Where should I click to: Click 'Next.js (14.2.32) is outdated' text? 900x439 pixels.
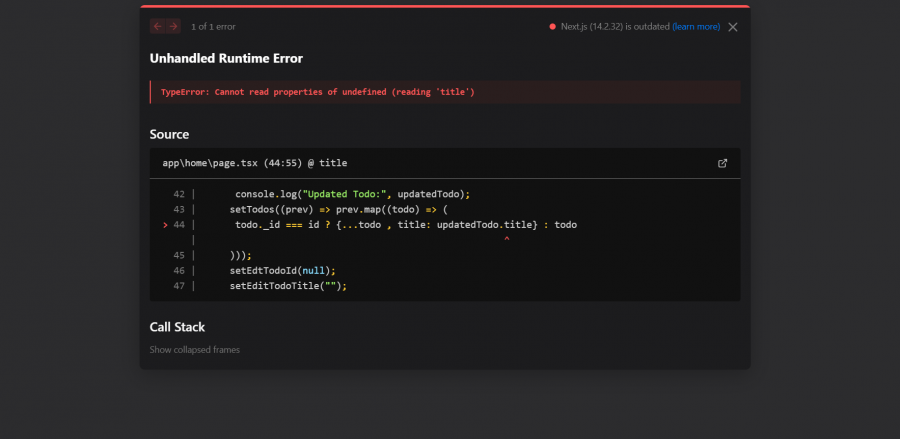tap(614, 27)
